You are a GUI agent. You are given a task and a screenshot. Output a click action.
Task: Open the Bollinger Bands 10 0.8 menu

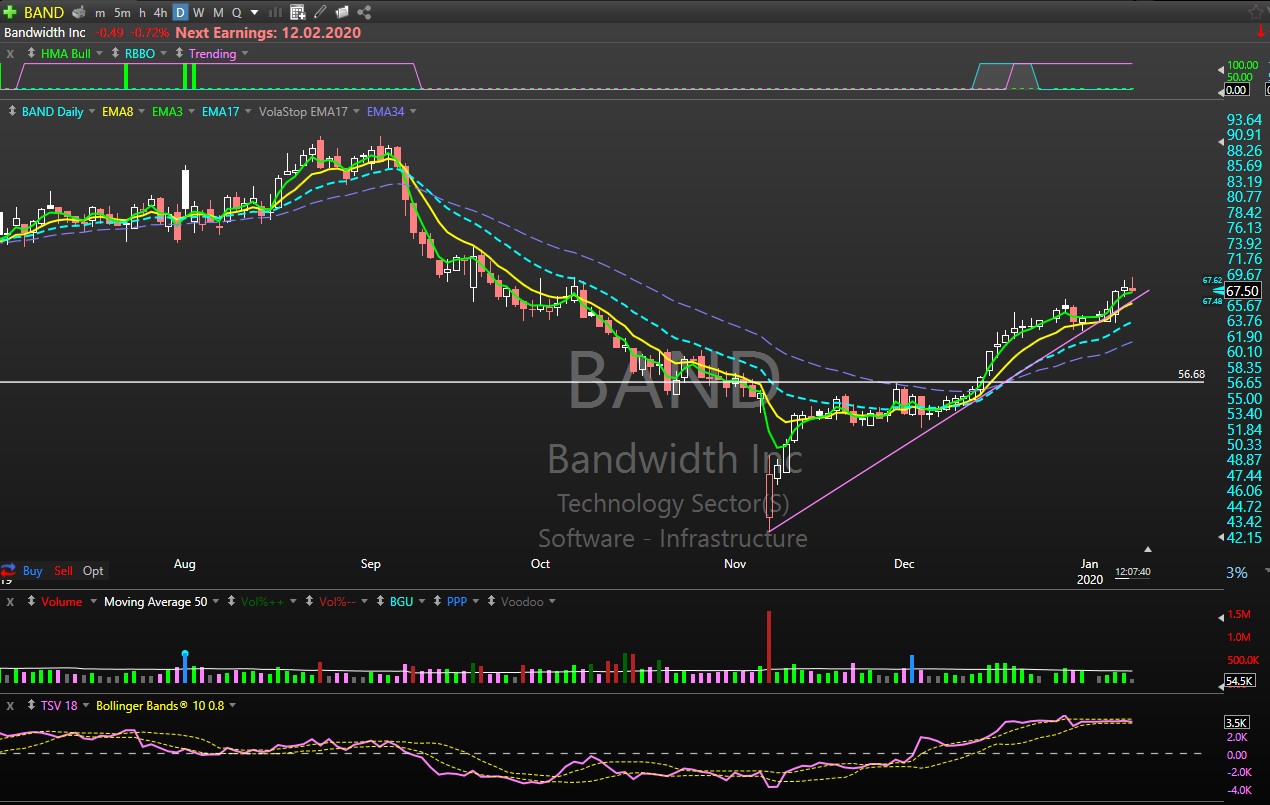click(233, 706)
